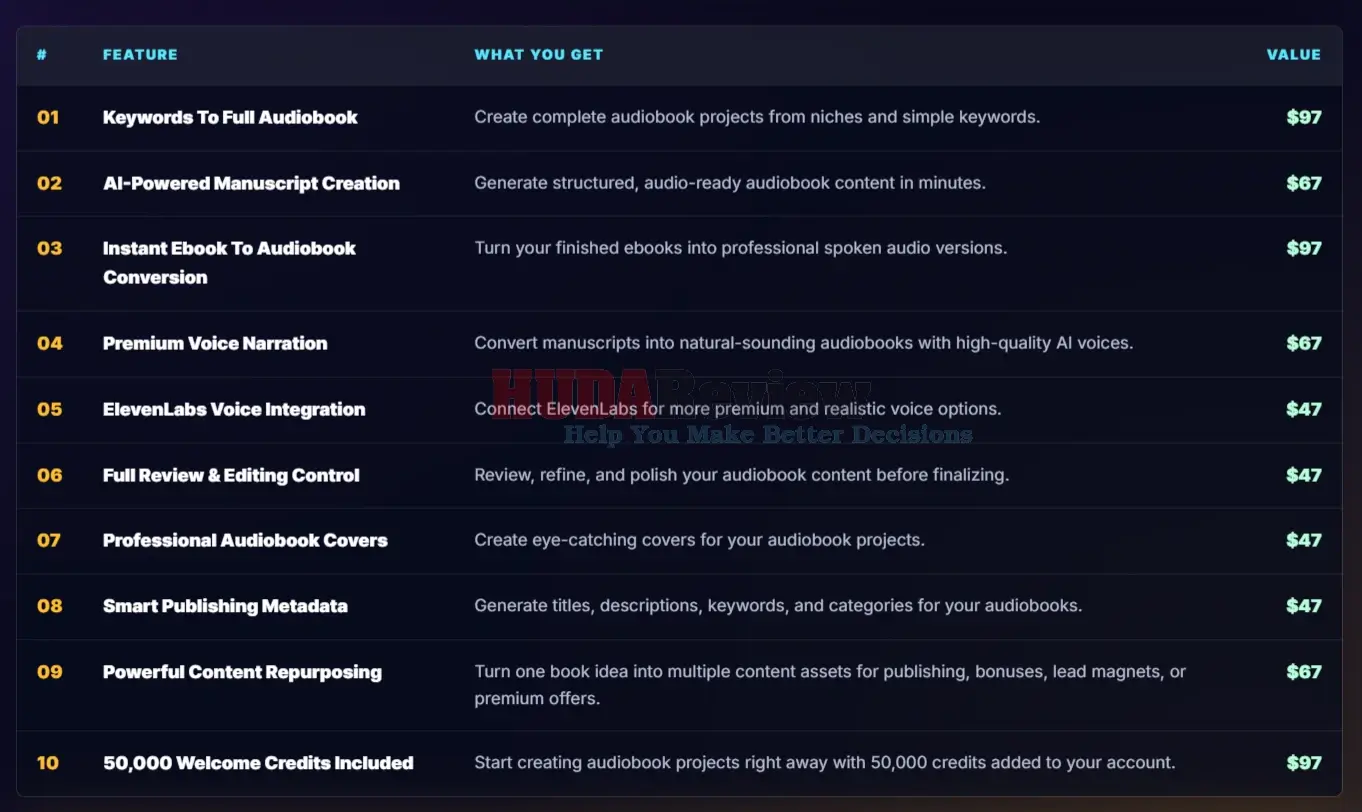Image resolution: width=1362 pixels, height=812 pixels.
Task: Click the $47 value for Full Review & Editing Control
Action: coord(1304,475)
